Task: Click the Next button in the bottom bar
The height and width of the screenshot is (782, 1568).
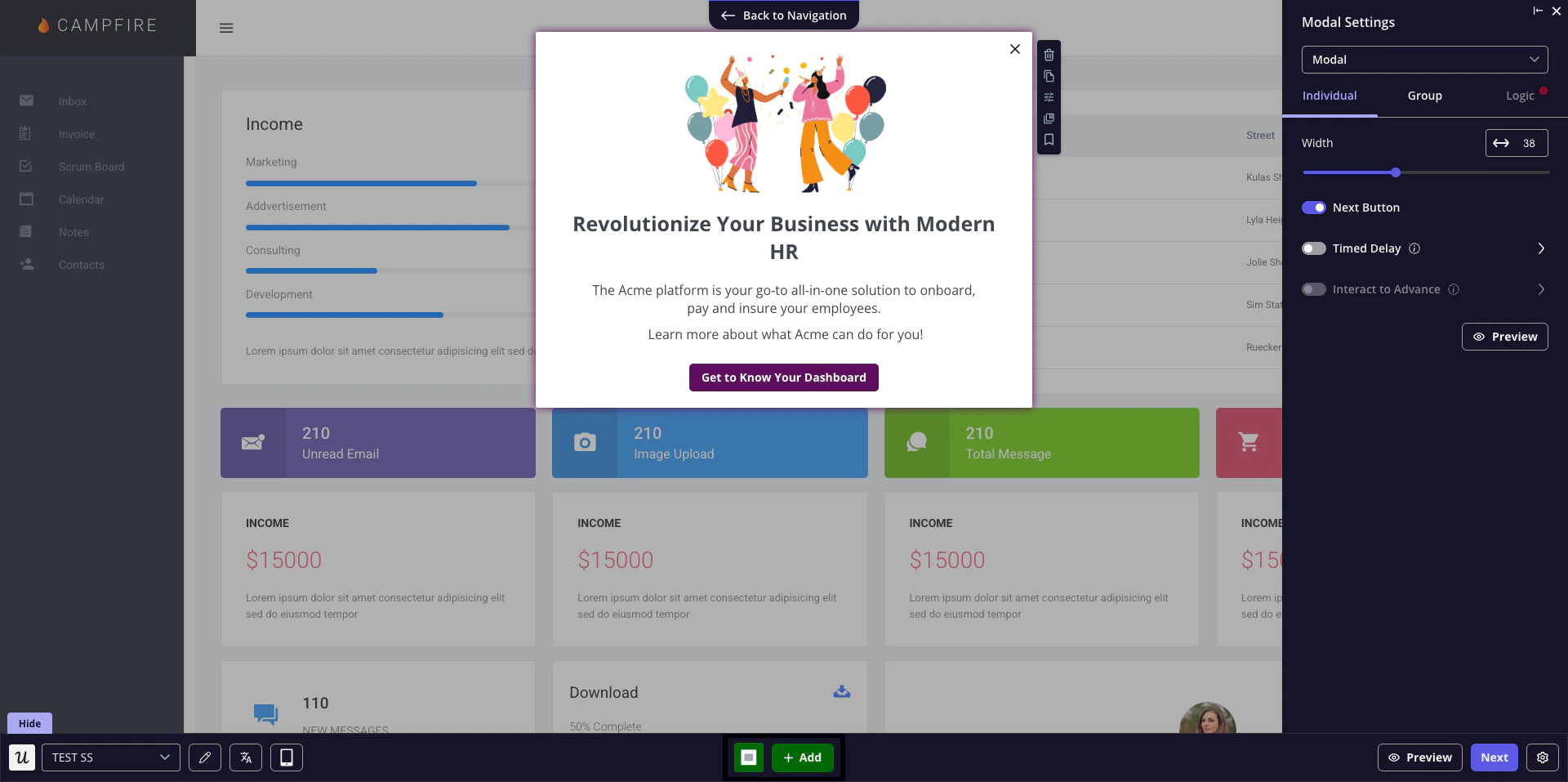Action: coord(1494,757)
